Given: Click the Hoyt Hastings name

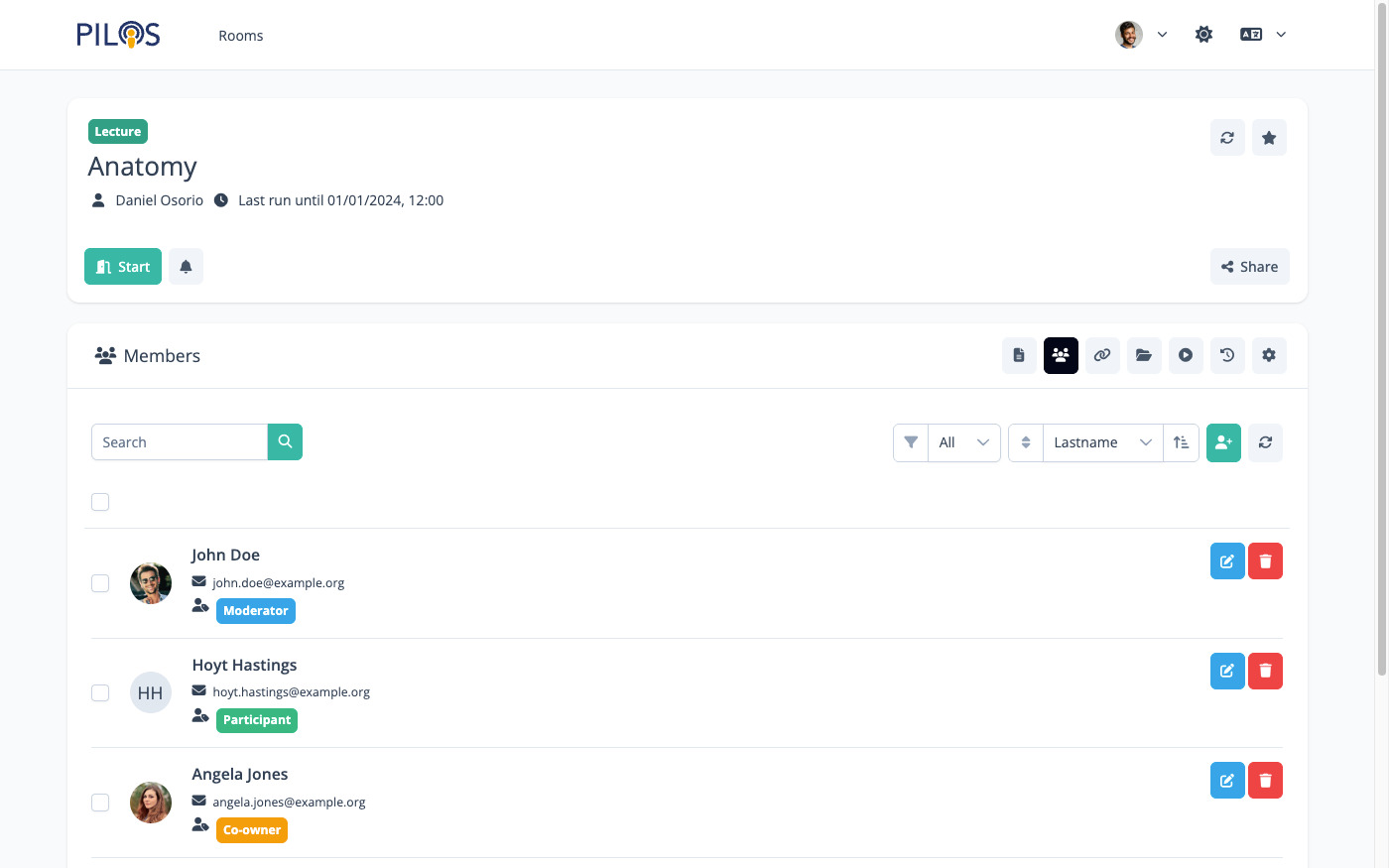Looking at the screenshot, I should click(245, 665).
